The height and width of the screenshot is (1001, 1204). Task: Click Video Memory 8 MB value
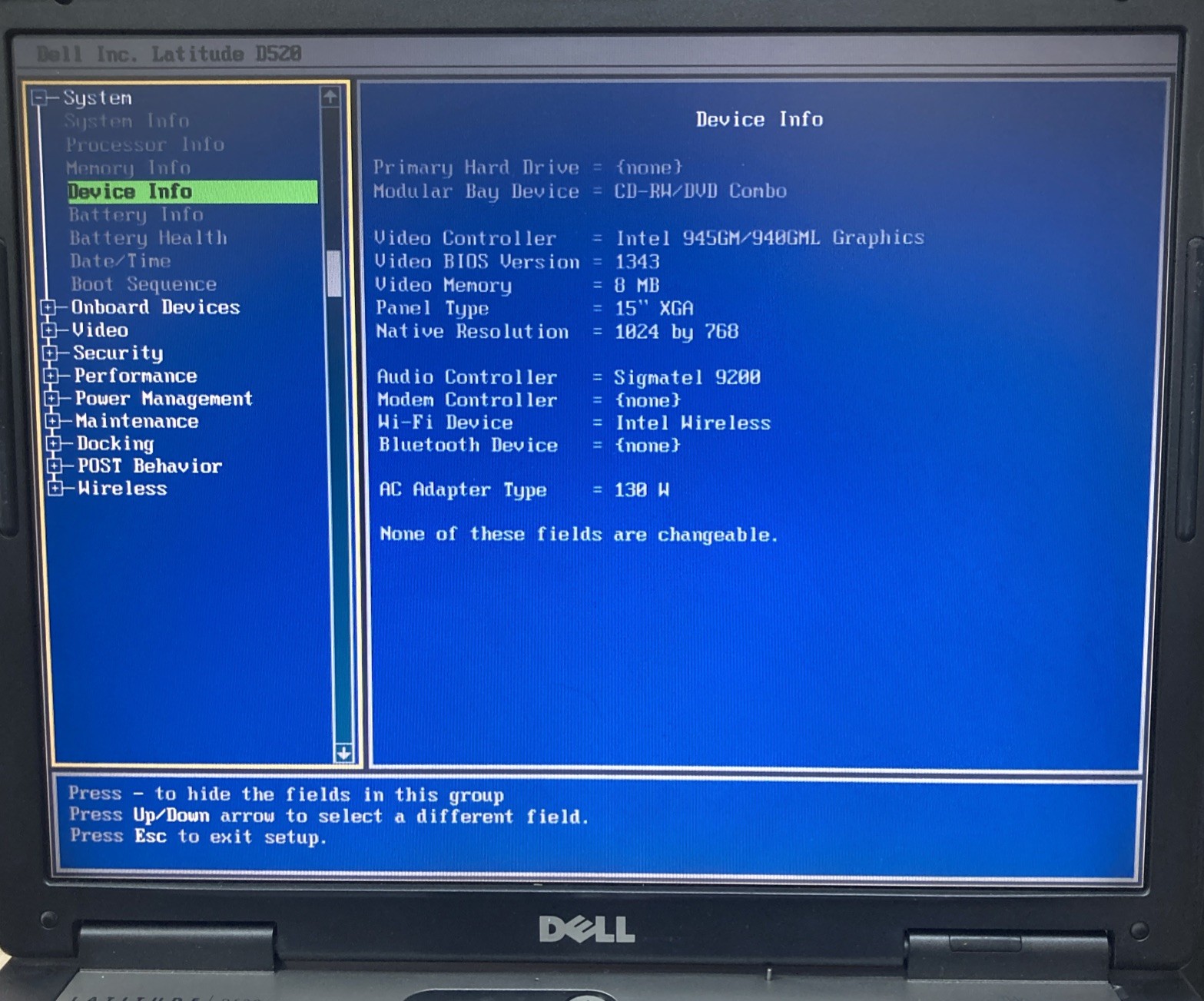637,285
